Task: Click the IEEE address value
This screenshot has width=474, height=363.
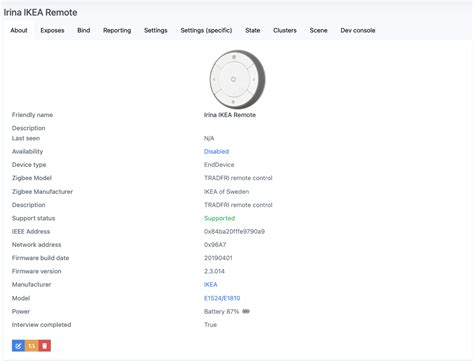Action: 234,231
